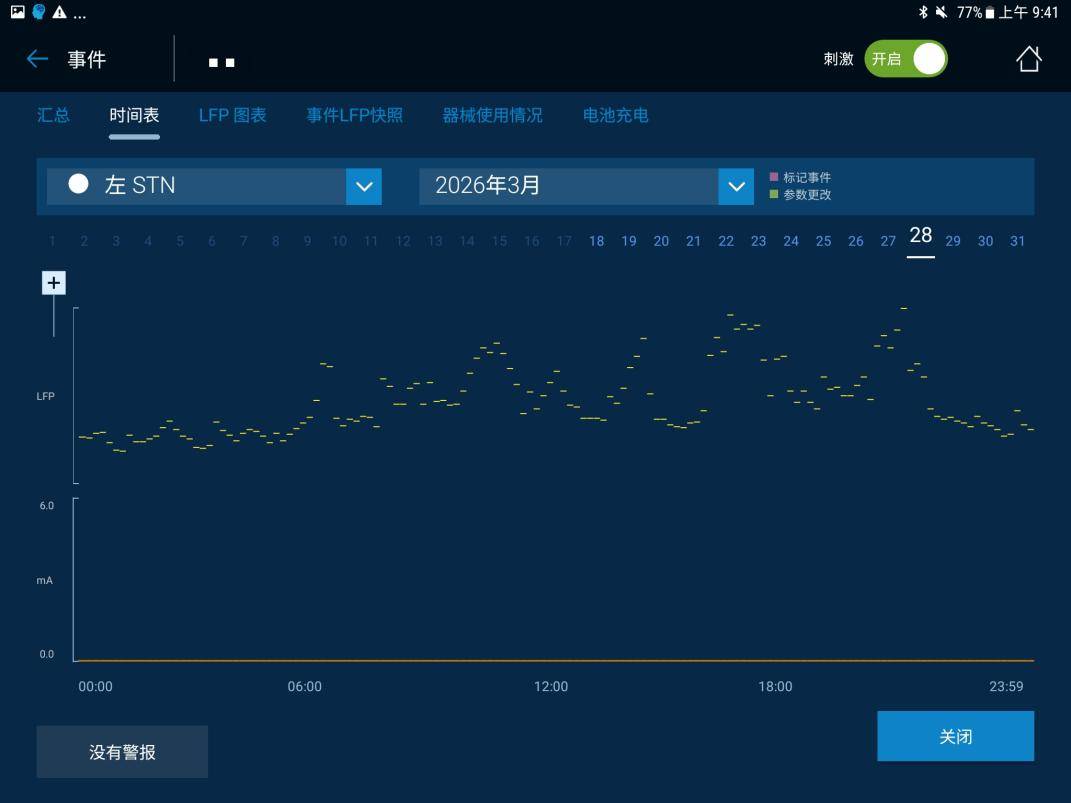
Task: Switch to the LFP 图表 tab
Action: [x=232, y=115]
